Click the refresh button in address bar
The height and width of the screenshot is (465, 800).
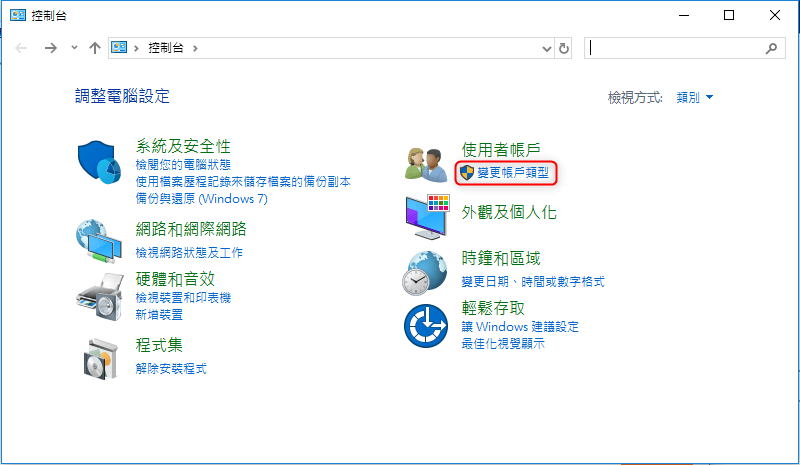564,48
